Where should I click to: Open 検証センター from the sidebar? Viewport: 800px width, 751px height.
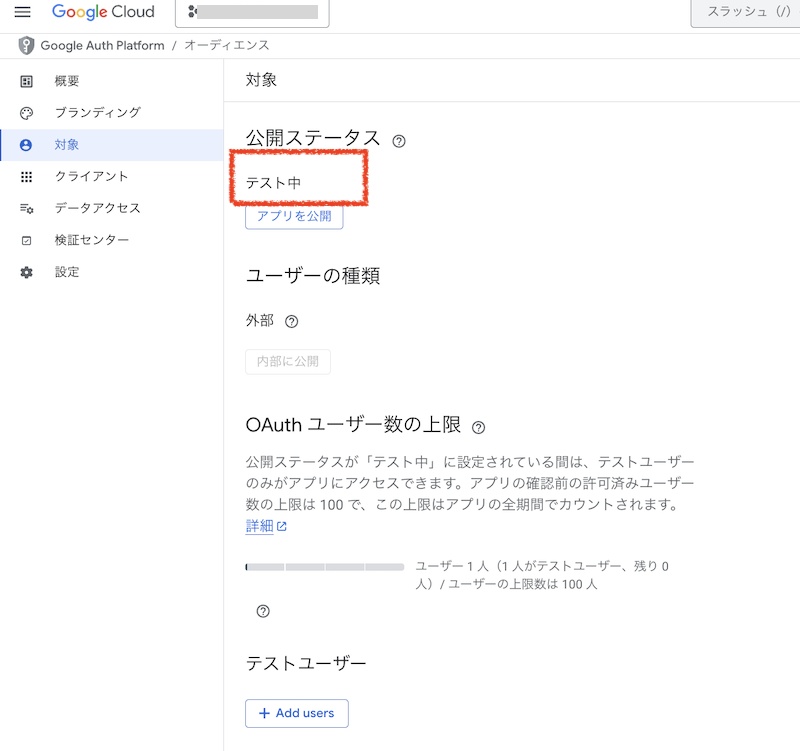[x=91, y=241]
